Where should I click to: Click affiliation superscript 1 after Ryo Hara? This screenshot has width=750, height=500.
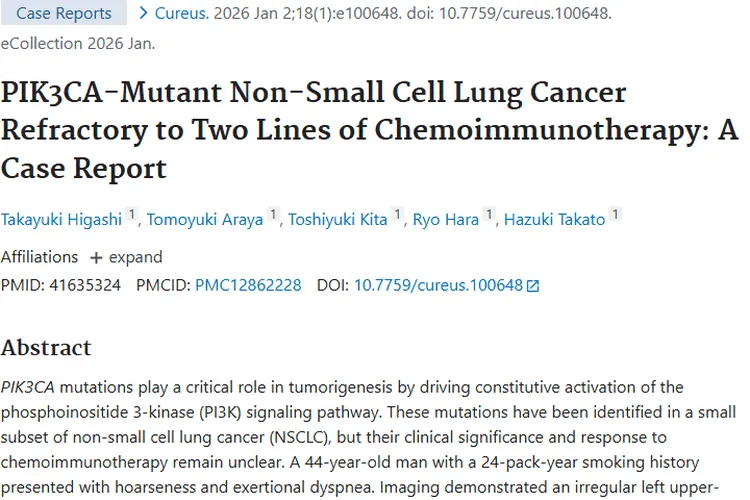pos(489,215)
